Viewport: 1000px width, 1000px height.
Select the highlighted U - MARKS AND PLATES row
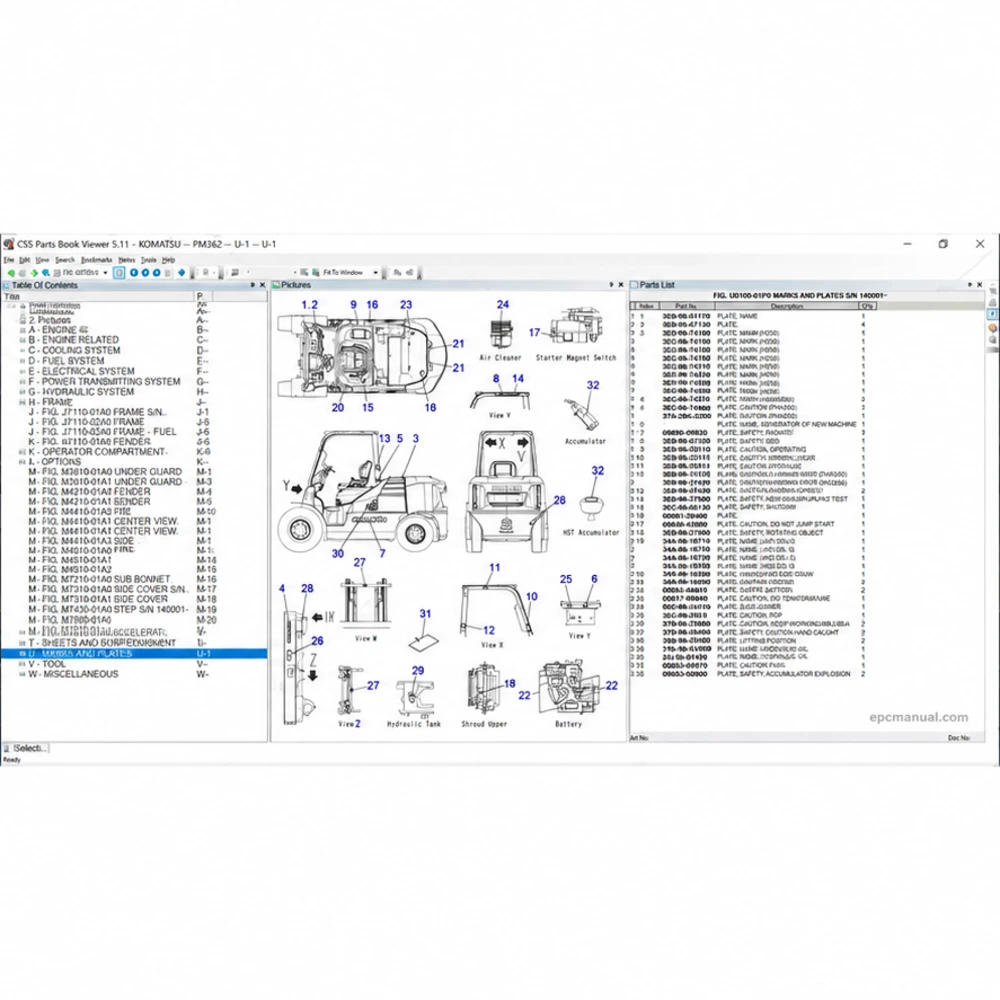click(134, 654)
